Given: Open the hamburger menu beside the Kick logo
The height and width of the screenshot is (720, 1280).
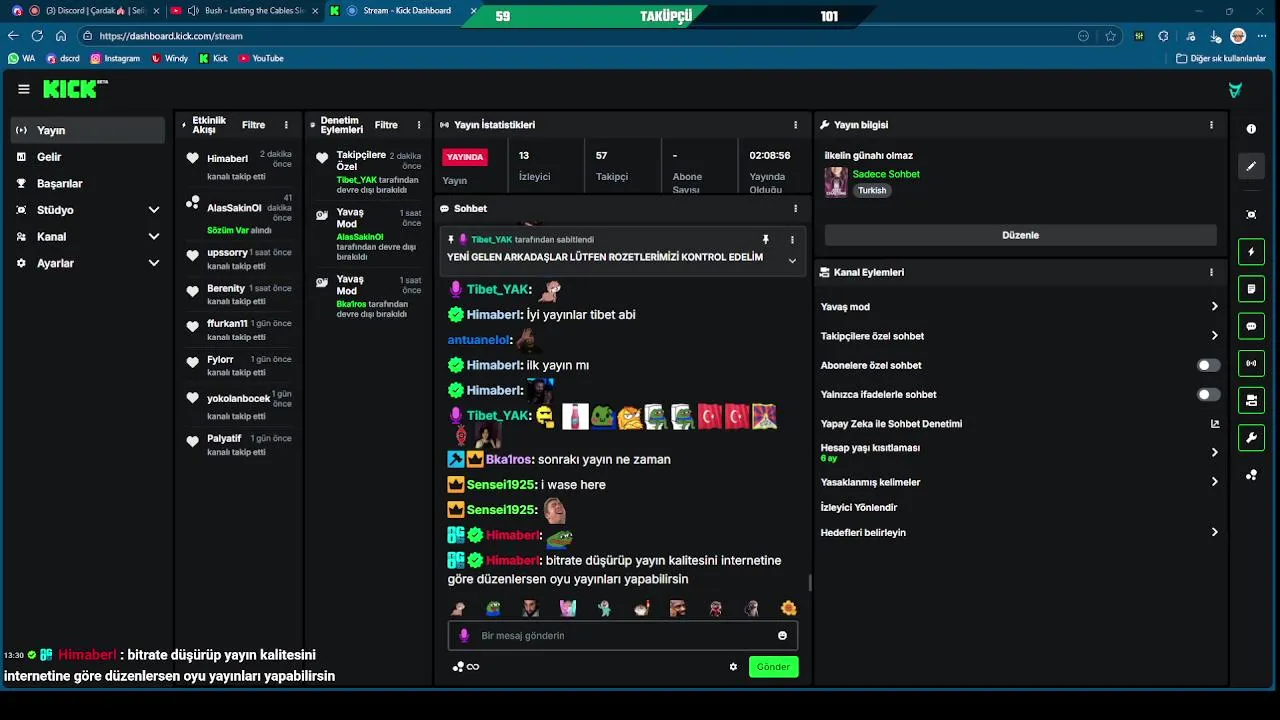Looking at the screenshot, I should pos(23,89).
